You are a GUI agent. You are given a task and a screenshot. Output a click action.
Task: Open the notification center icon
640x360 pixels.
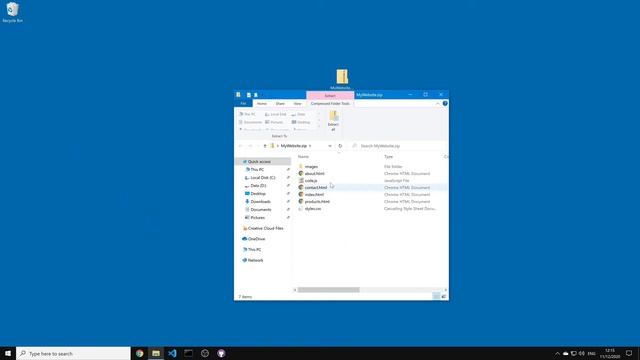629,353
